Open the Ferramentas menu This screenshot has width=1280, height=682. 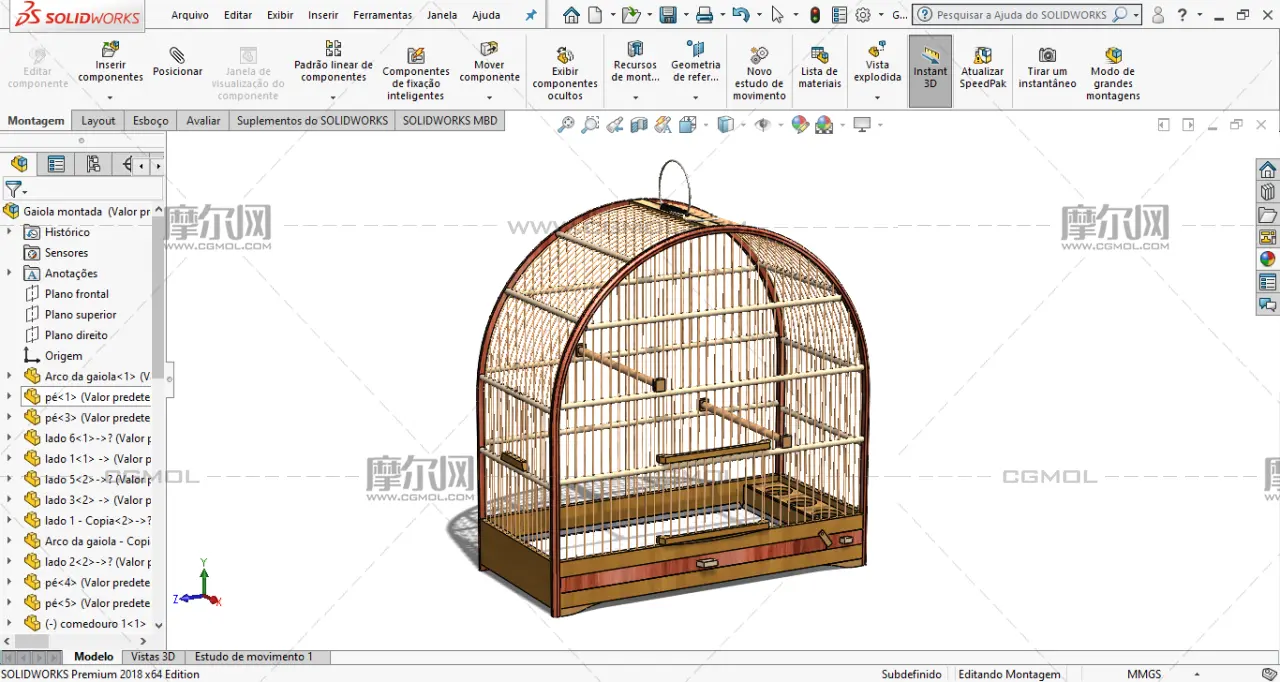(x=382, y=15)
